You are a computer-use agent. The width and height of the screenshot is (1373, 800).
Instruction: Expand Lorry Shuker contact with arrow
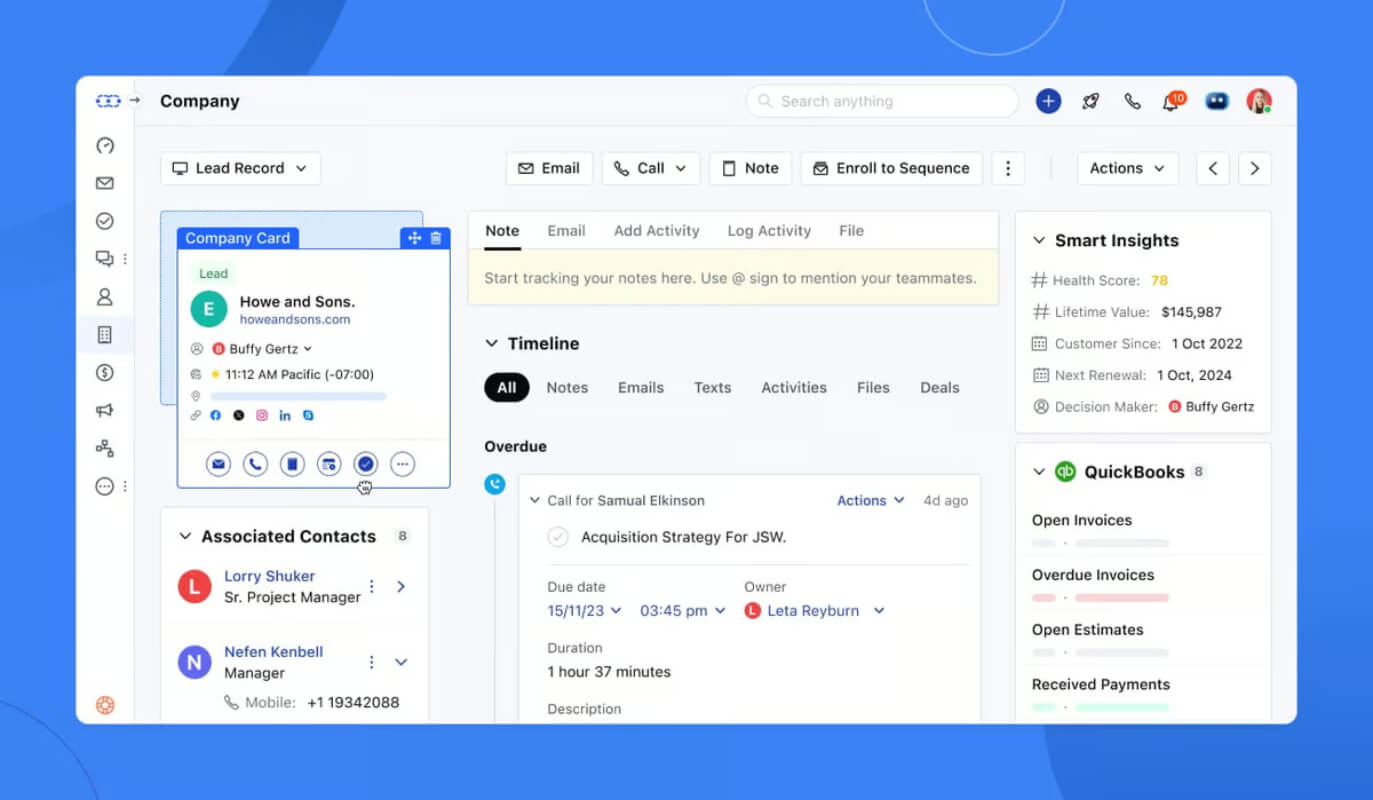click(x=401, y=586)
